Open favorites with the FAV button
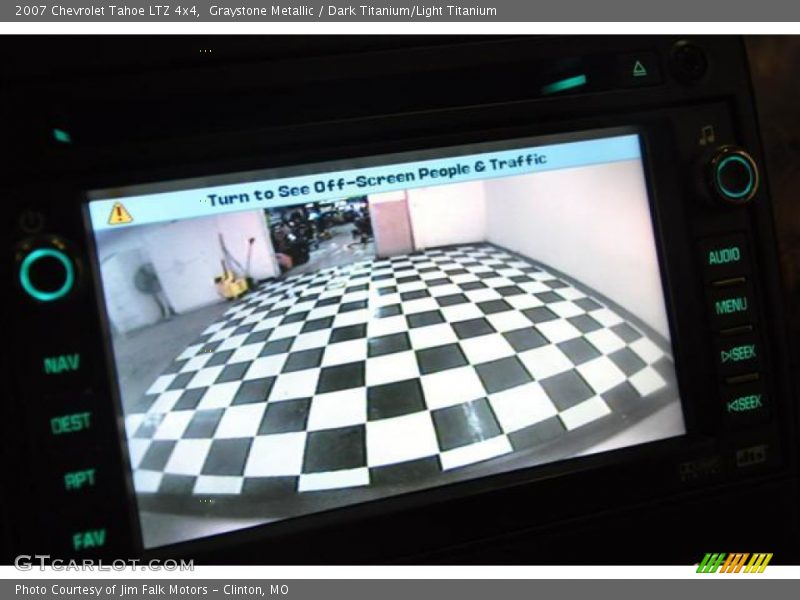 click(89, 539)
